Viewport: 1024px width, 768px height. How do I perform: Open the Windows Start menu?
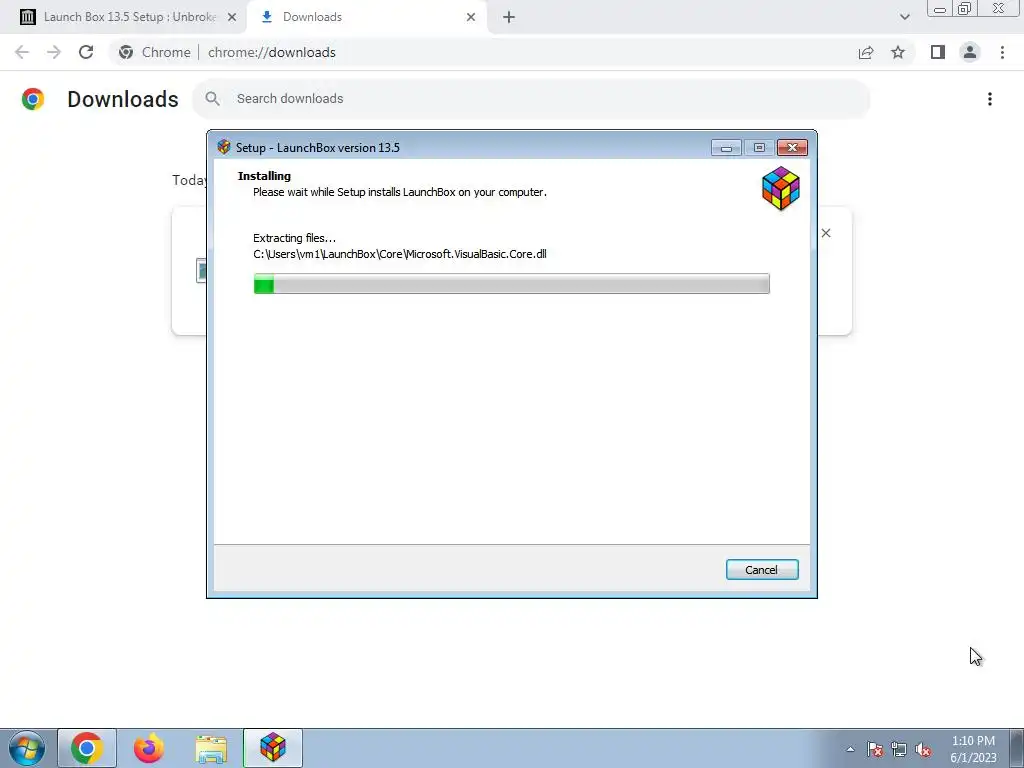click(27, 748)
